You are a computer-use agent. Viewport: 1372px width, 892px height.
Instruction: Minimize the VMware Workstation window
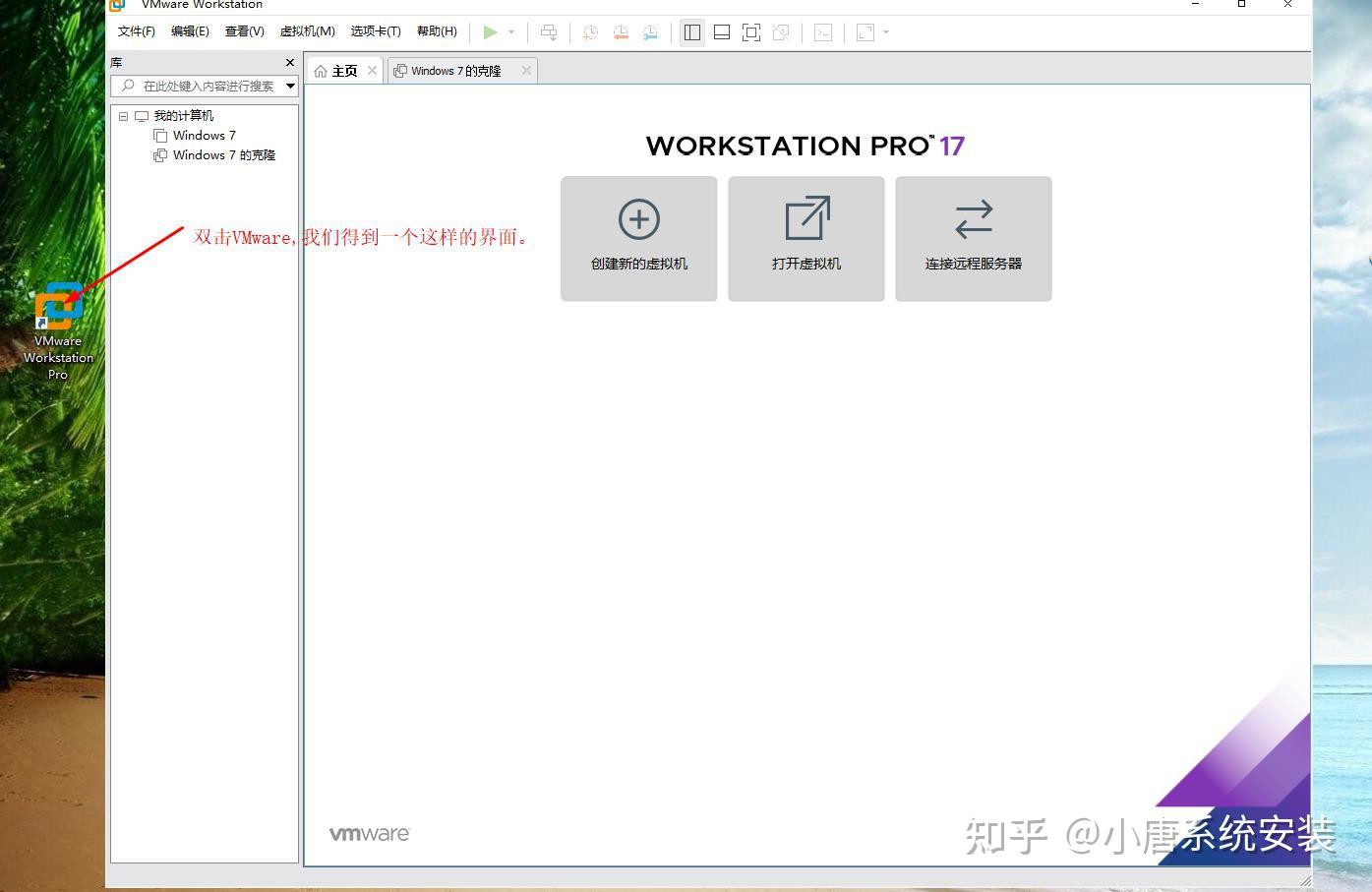tap(1196, 5)
